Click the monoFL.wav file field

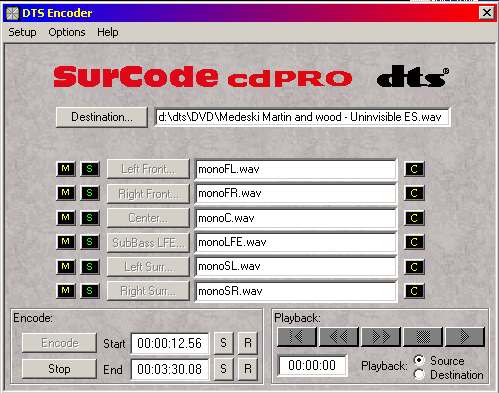tap(296, 169)
